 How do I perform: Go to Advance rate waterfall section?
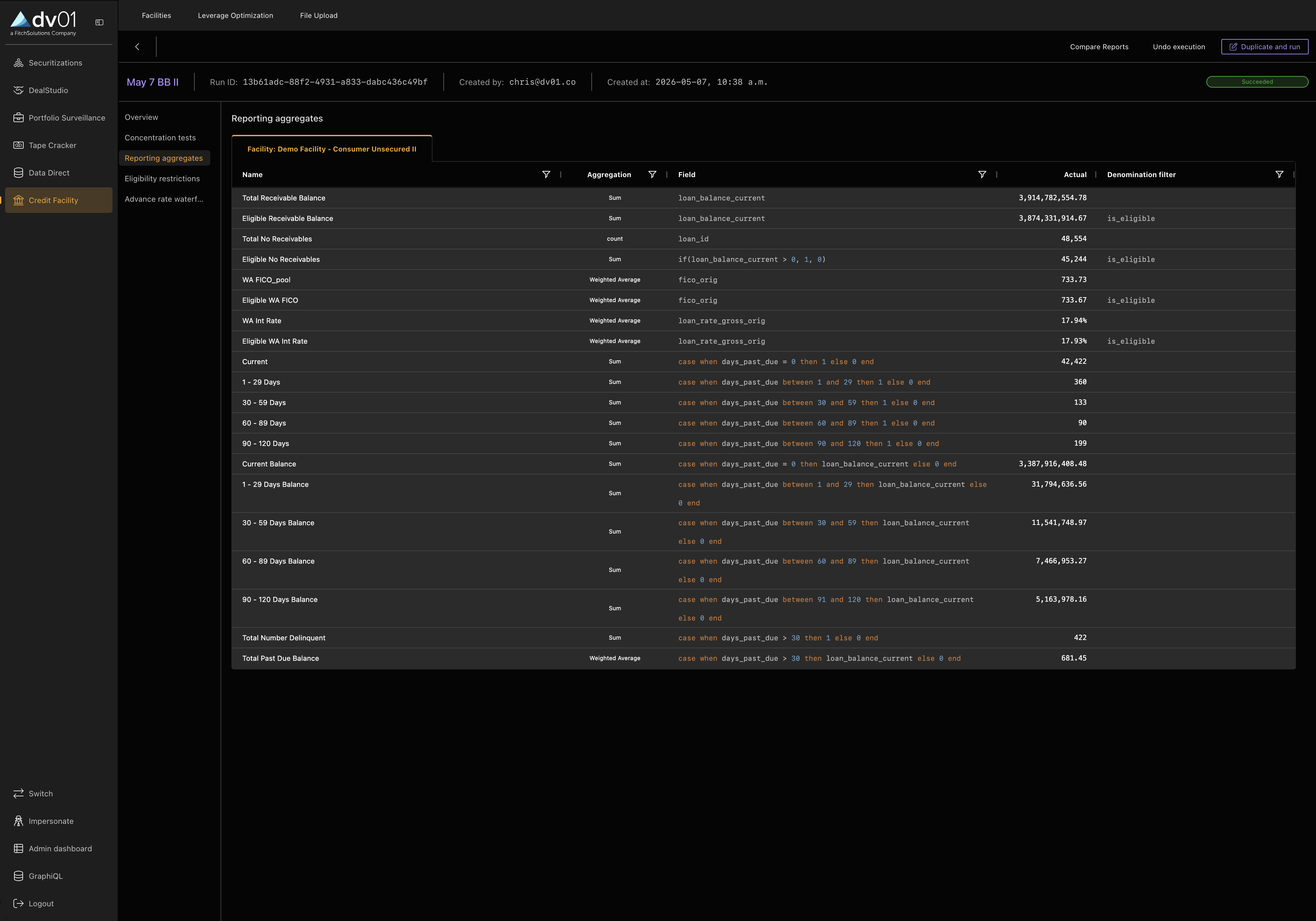164,199
